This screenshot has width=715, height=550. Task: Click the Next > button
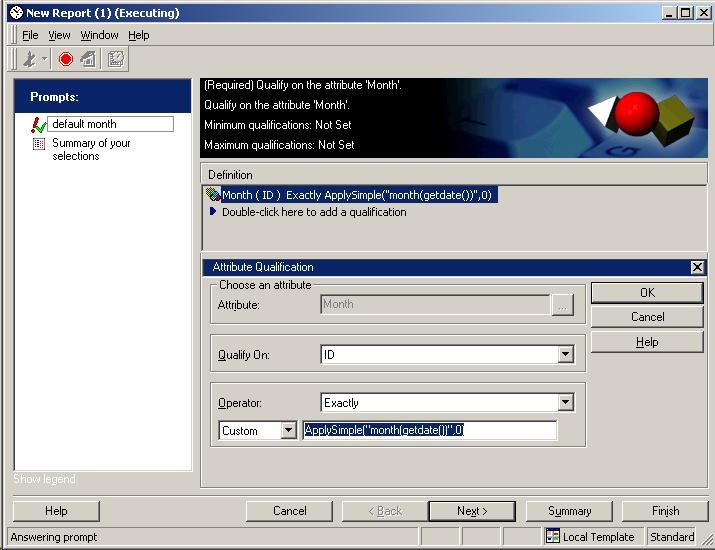(x=471, y=511)
